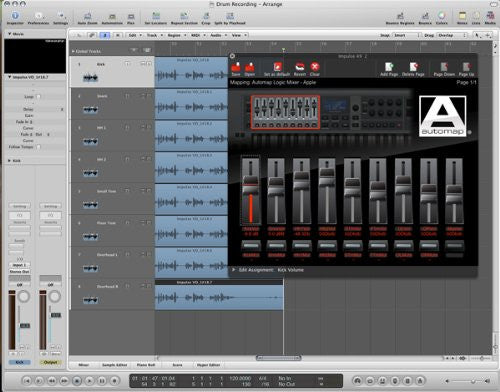Open the View menu in Arrange
The image size is (500, 392).
[239, 35]
